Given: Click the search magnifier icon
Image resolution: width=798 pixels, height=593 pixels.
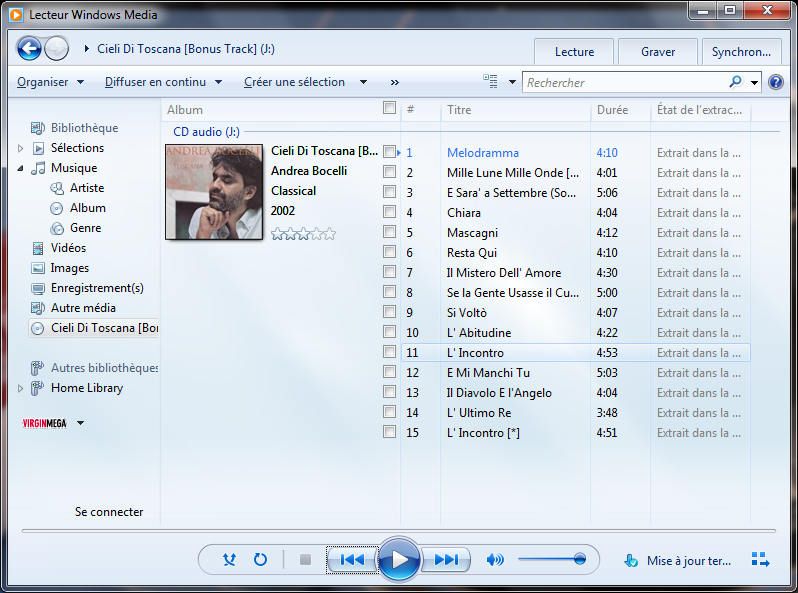Looking at the screenshot, I should point(735,81).
